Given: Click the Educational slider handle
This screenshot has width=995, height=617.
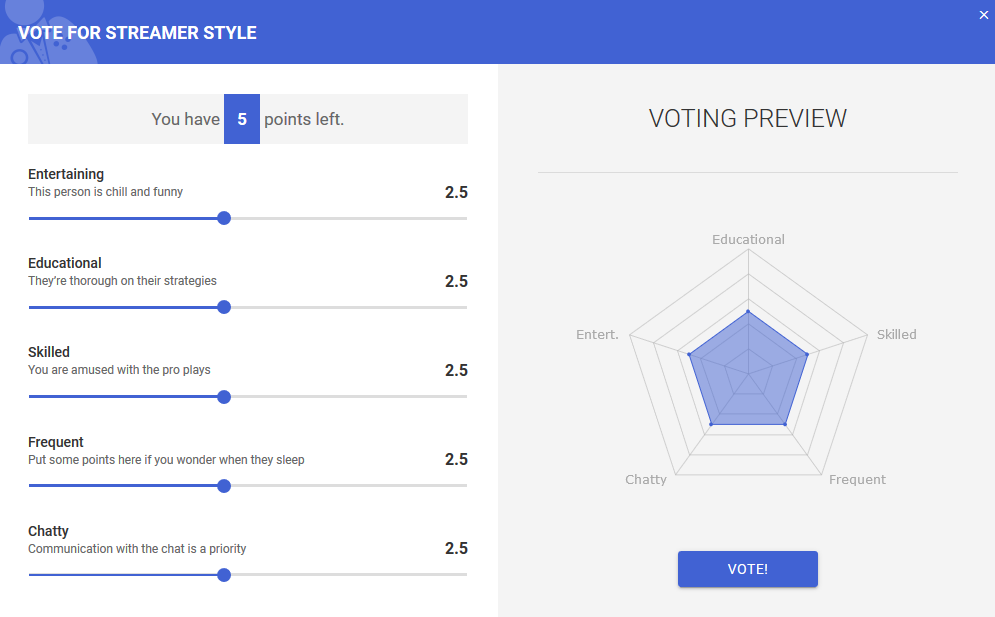Looking at the screenshot, I should [x=224, y=307].
